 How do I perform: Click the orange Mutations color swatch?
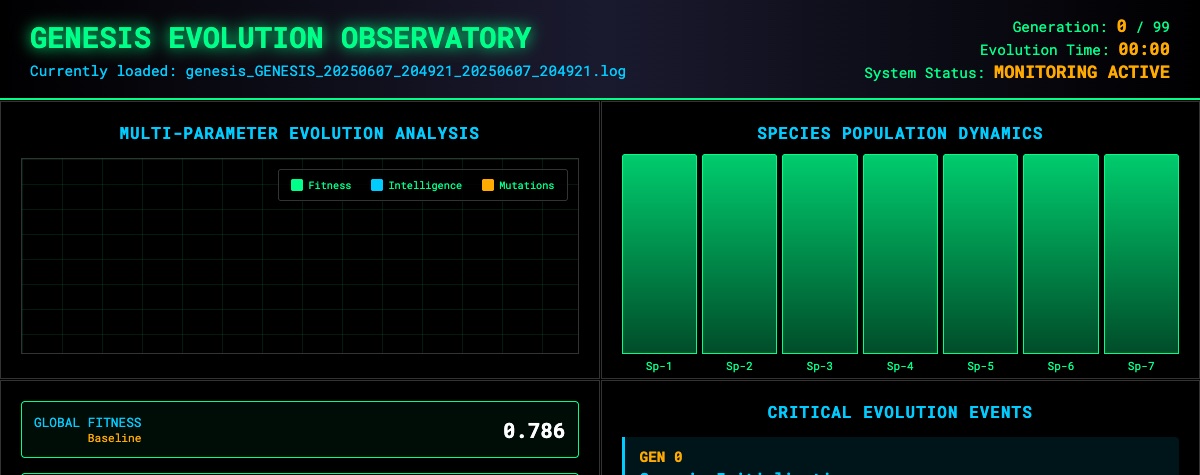pyautogui.click(x=488, y=185)
